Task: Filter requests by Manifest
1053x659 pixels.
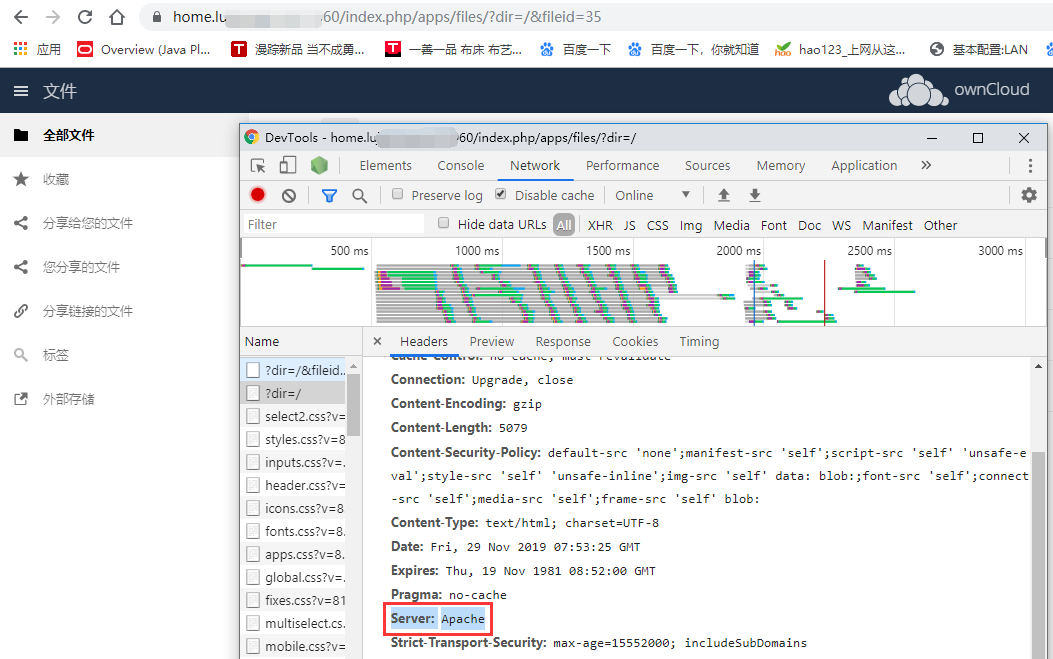Action: point(887,225)
